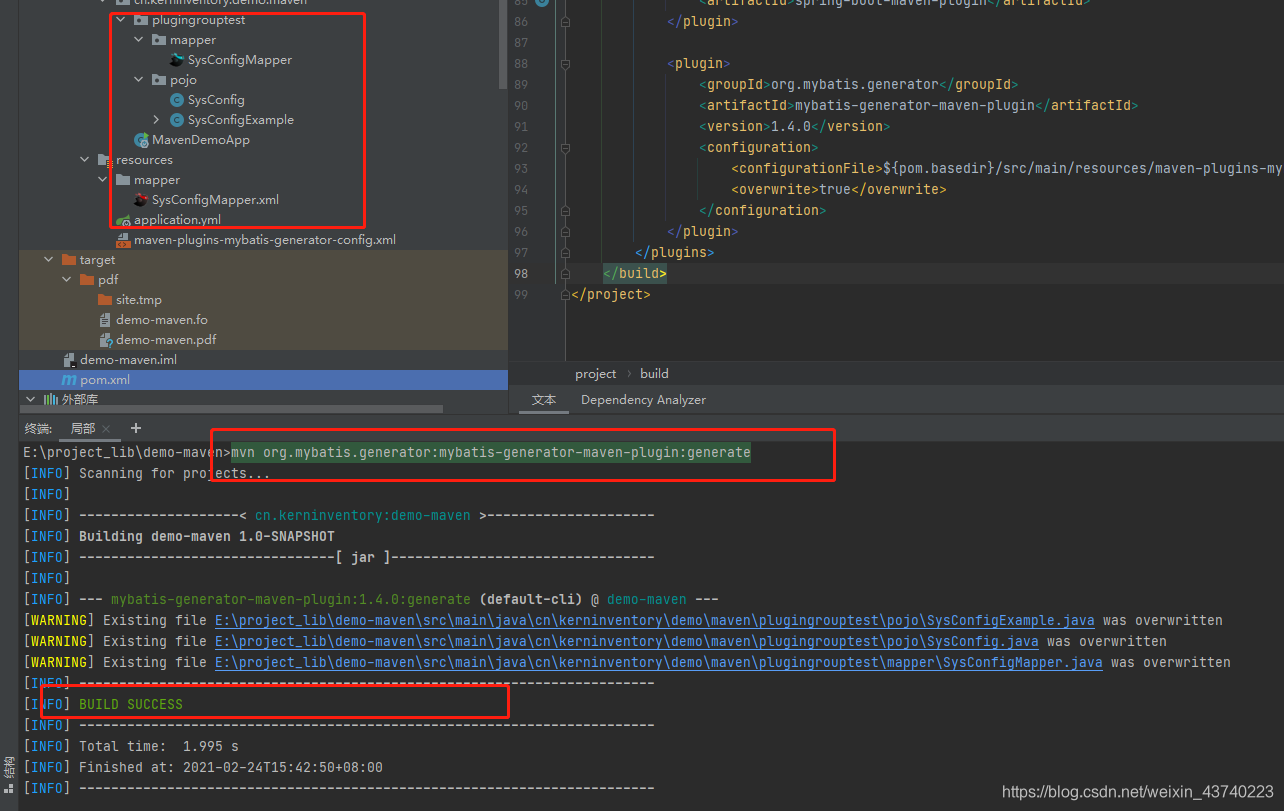Click the resources folder icon
The height and width of the screenshot is (811, 1284).
click(x=105, y=160)
